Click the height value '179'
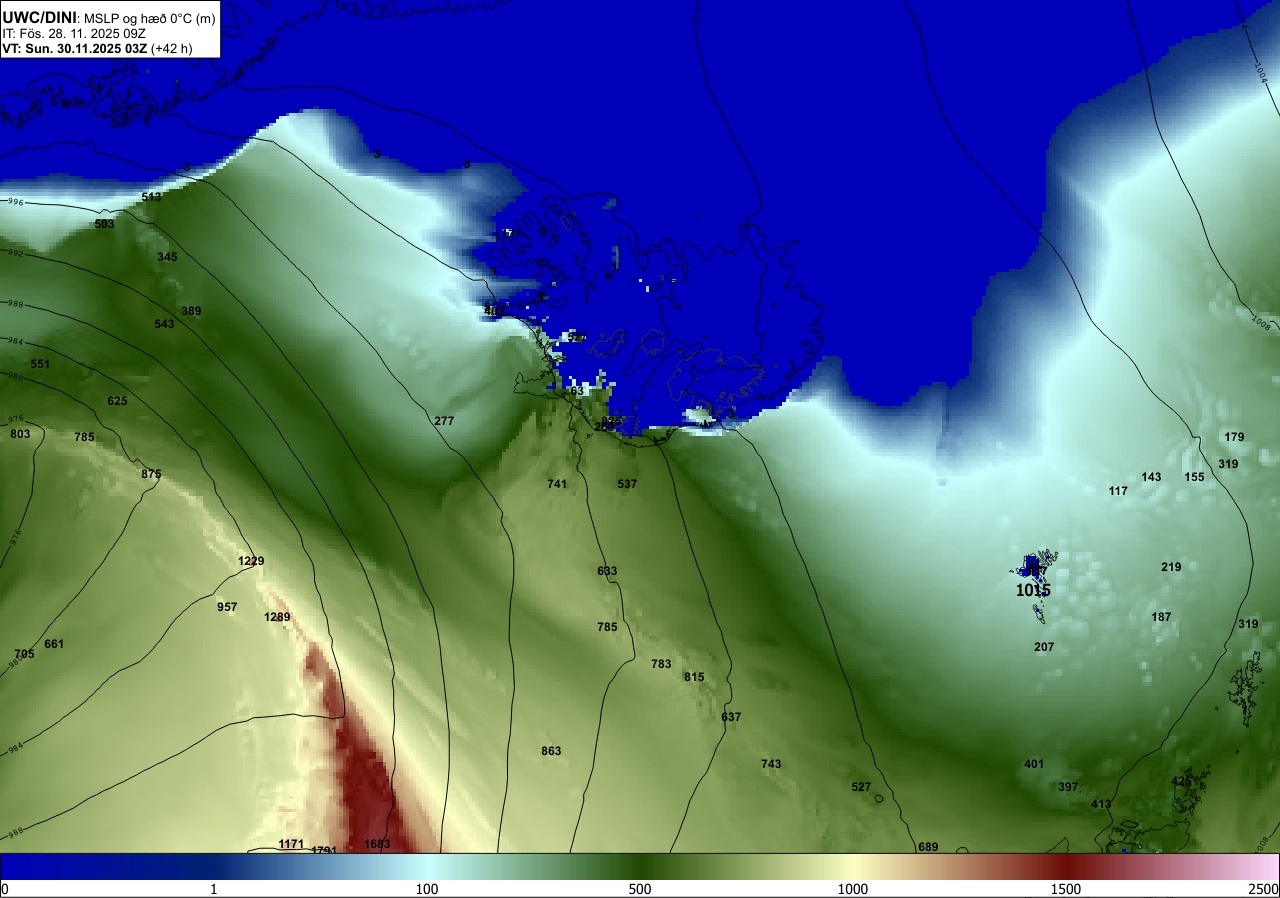 point(1234,437)
